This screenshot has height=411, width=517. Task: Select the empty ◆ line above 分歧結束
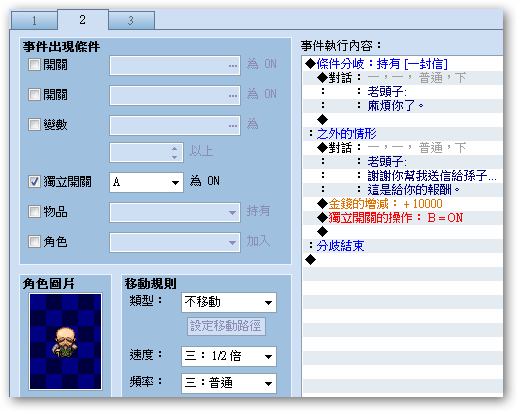[403, 232]
